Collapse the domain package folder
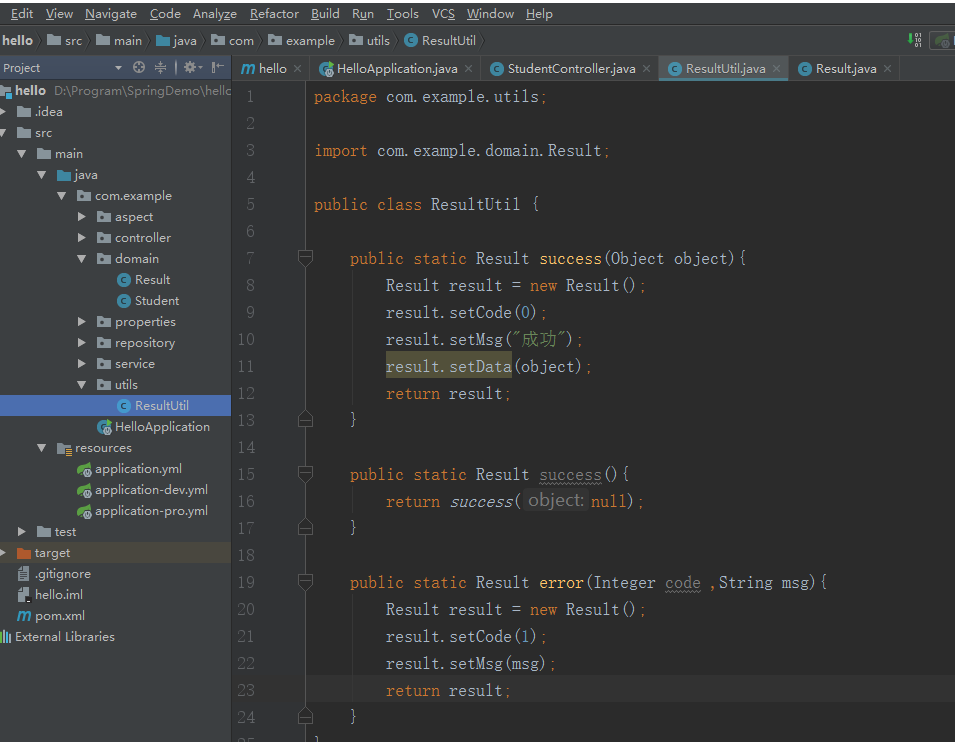Viewport: 955px width, 742px height. pyautogui.click(x=82, y=259)
